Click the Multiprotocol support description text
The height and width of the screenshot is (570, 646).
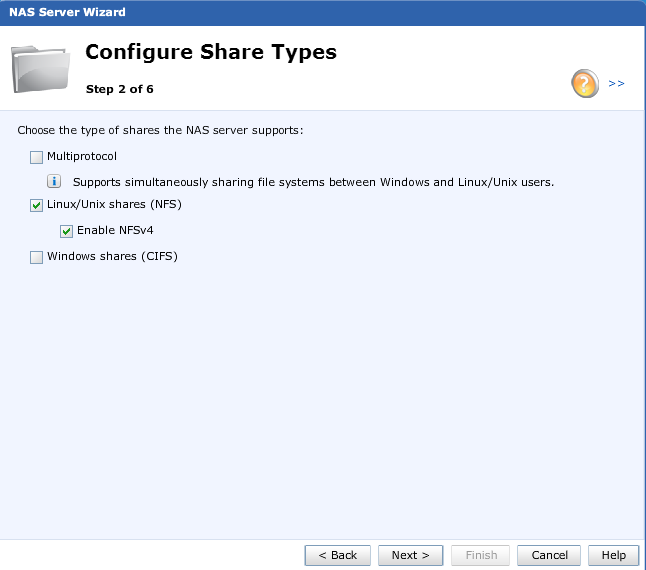point(313,182)
